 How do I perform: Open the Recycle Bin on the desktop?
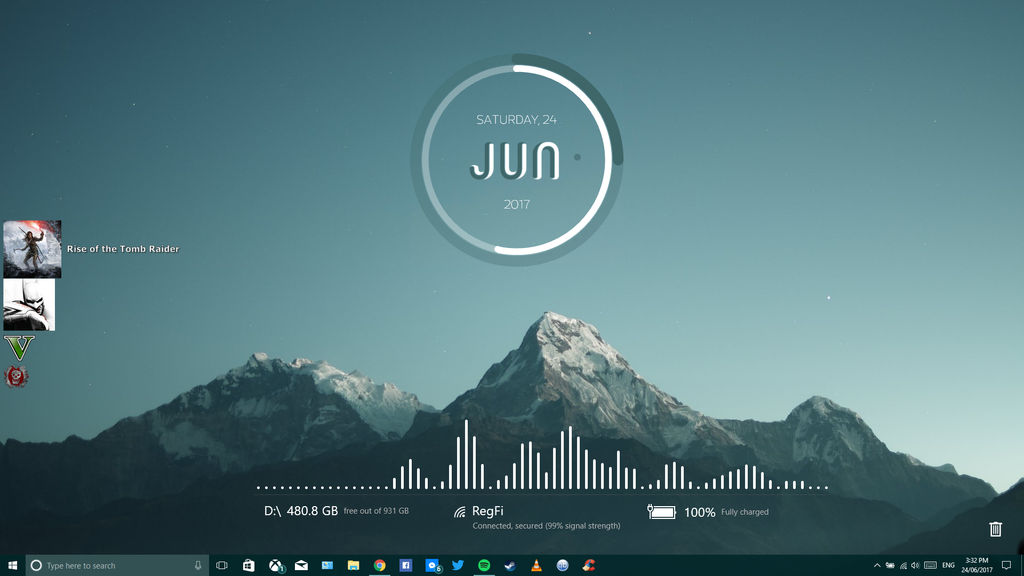[x=995, y=528]
